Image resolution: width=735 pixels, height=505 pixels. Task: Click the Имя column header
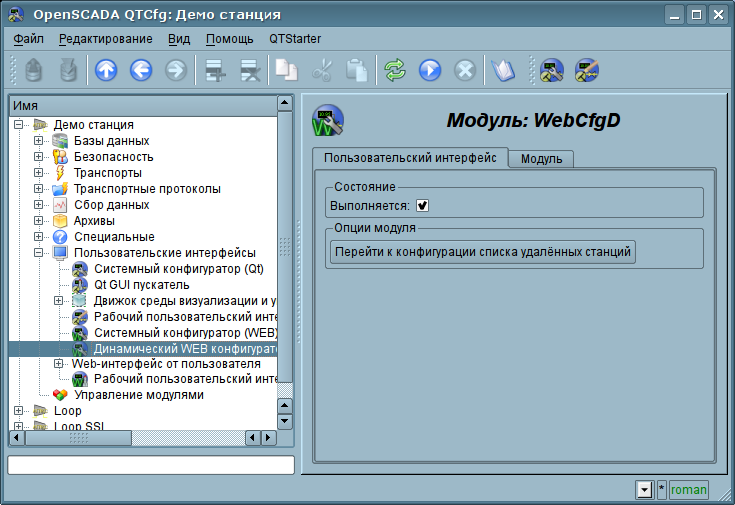tap(143, 106)
